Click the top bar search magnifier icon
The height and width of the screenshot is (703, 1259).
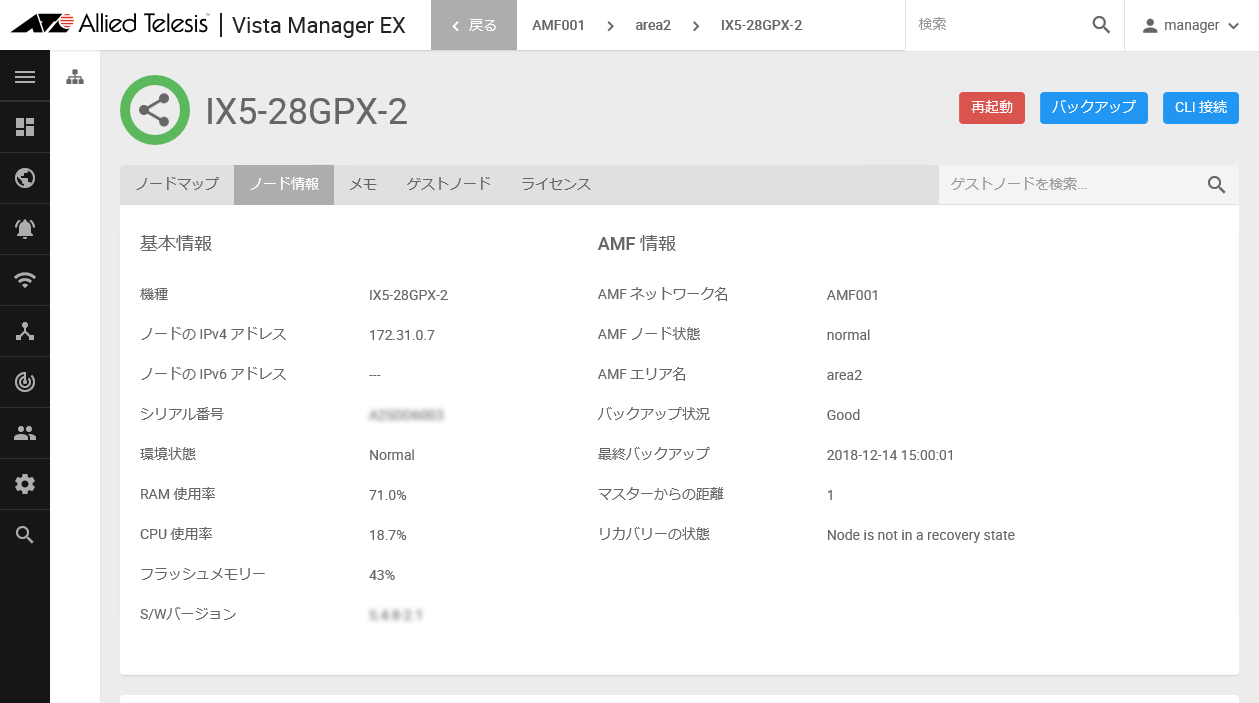[1101, 25]
